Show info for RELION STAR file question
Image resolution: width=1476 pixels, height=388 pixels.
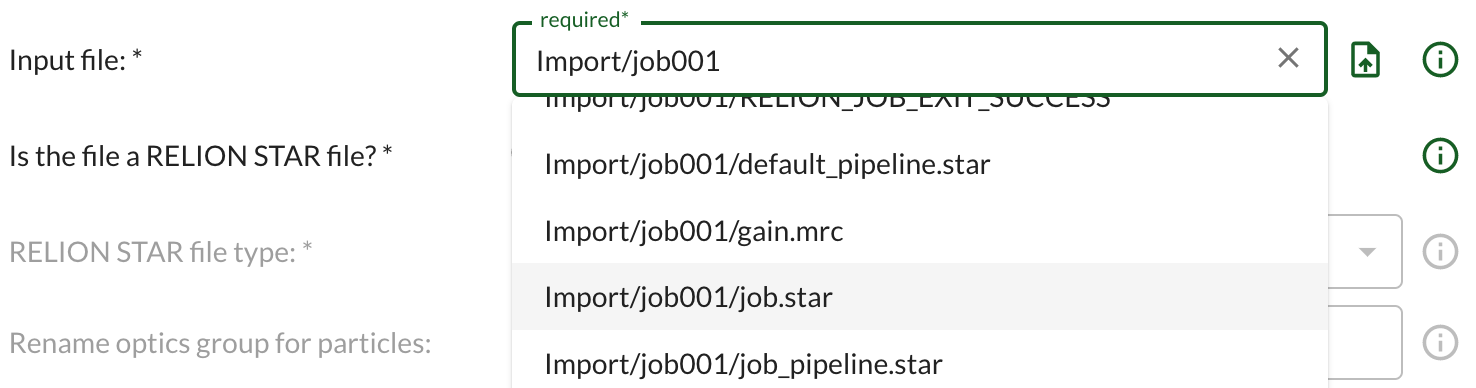click(x=1439, y=156)
